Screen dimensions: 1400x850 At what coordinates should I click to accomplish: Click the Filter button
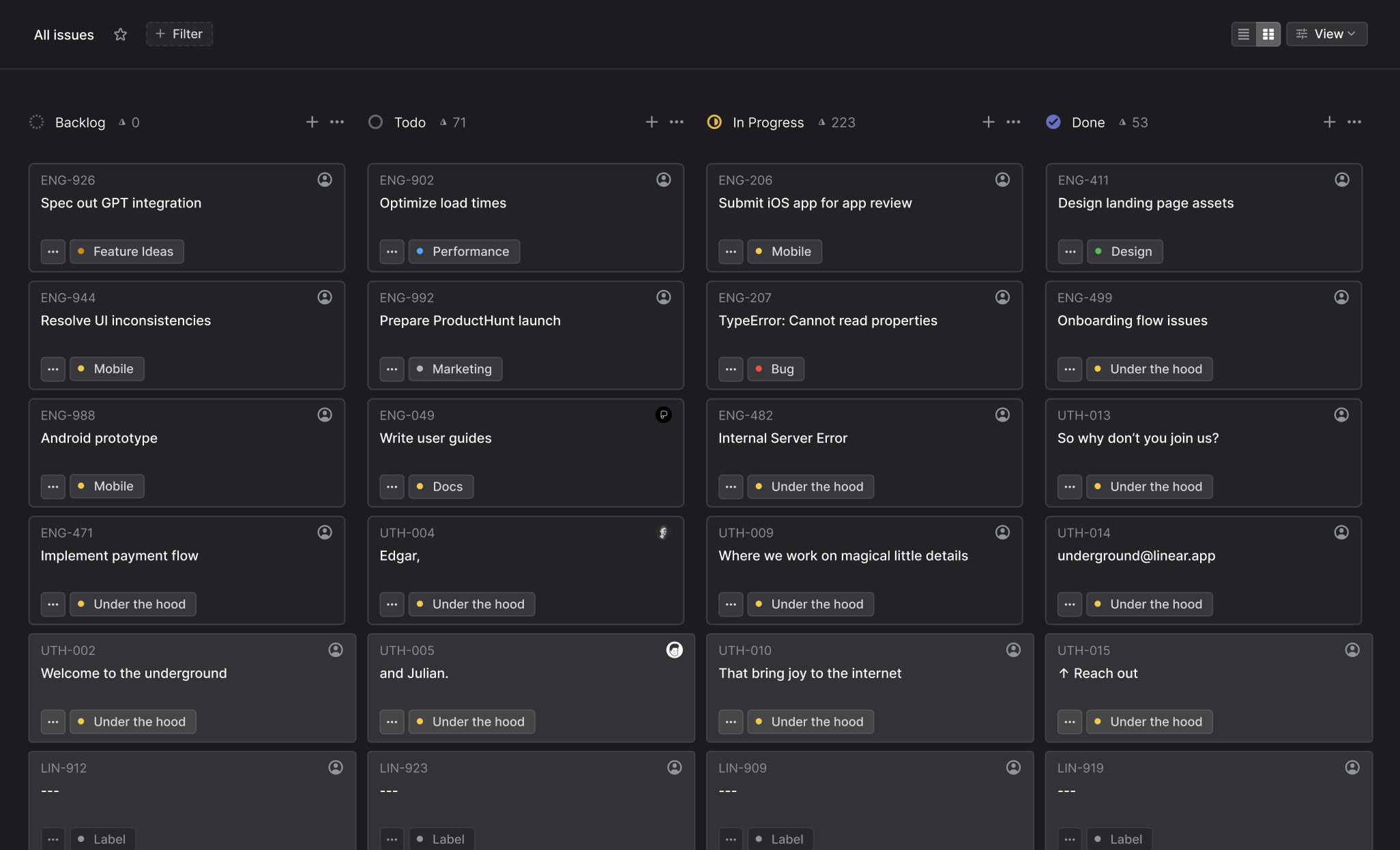click(x=179, y=33)
